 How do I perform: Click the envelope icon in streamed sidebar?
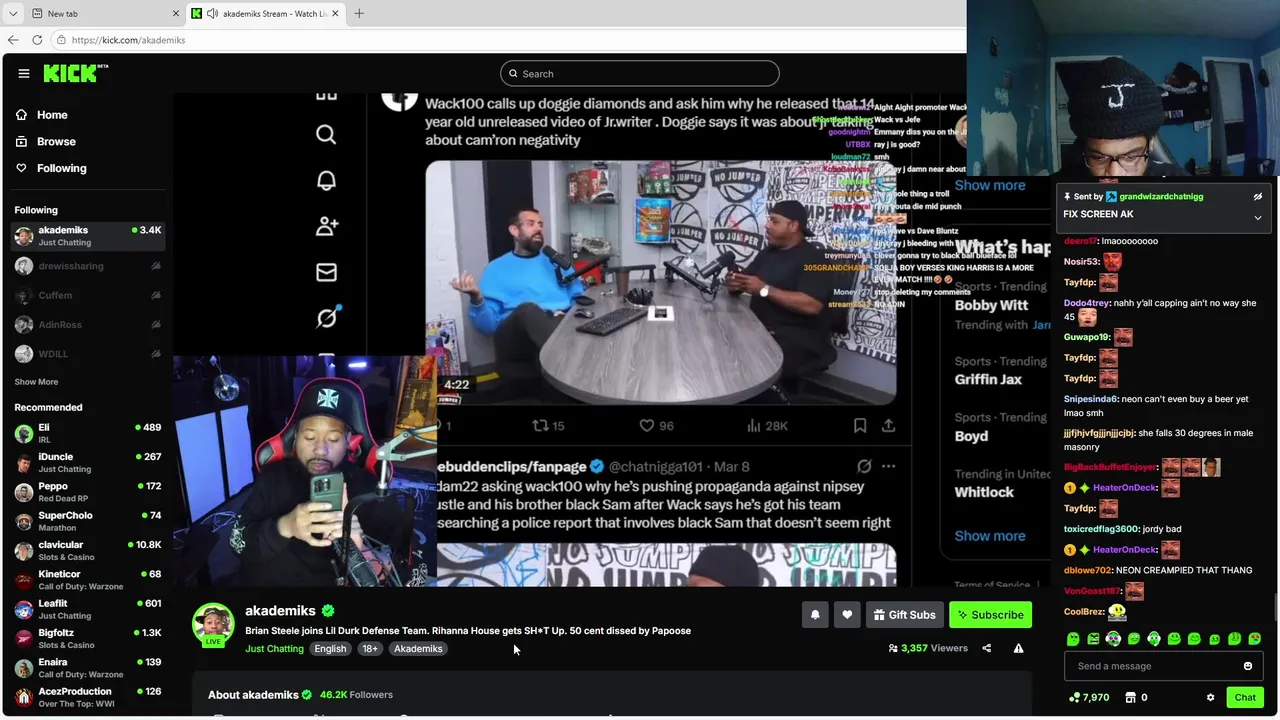click(x=326, y=272)
